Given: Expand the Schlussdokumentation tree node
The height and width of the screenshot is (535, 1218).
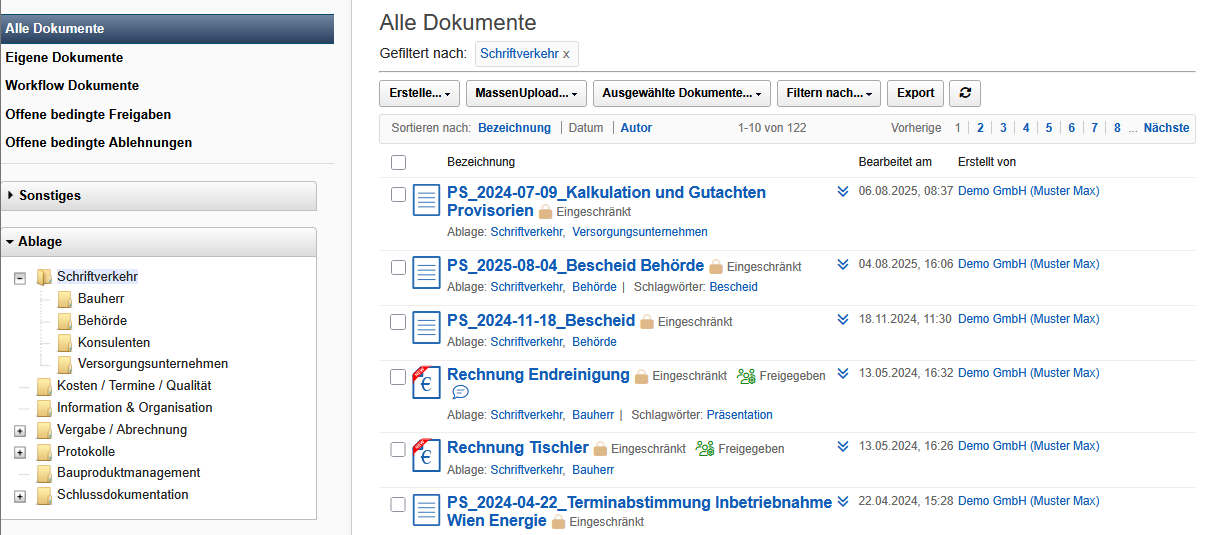Looking at the screenshot, I should (20, 496).
